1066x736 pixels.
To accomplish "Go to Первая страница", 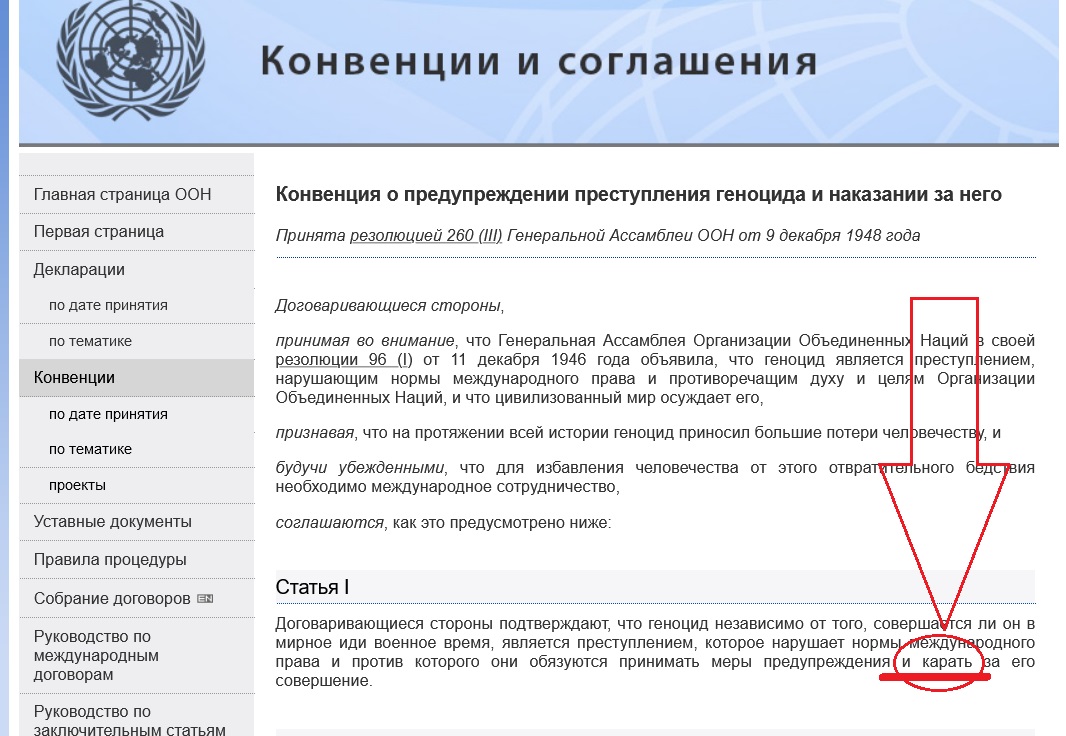I will pyautogui.click(x=99, y=232).
